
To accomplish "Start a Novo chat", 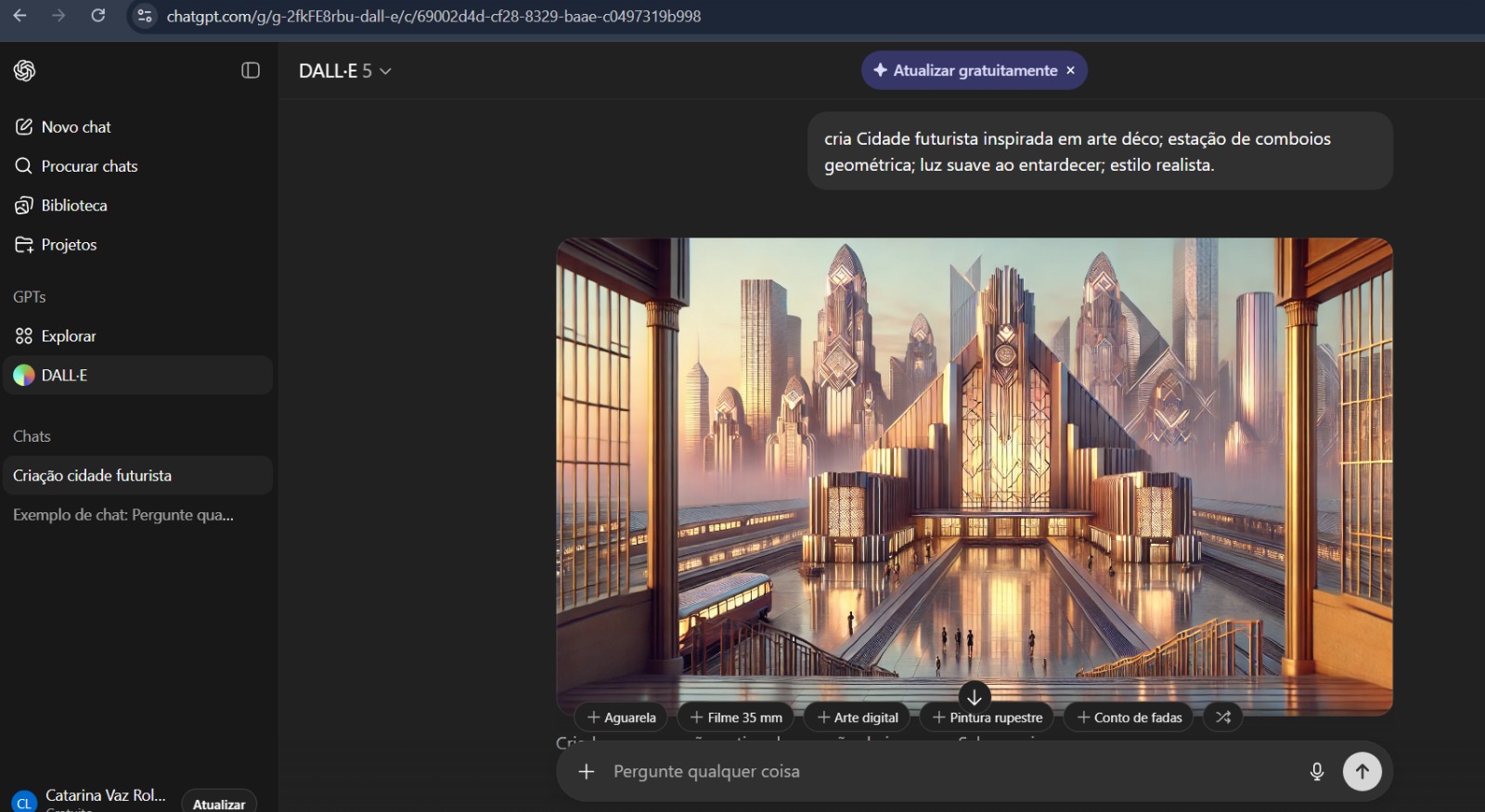I will 76,127.
